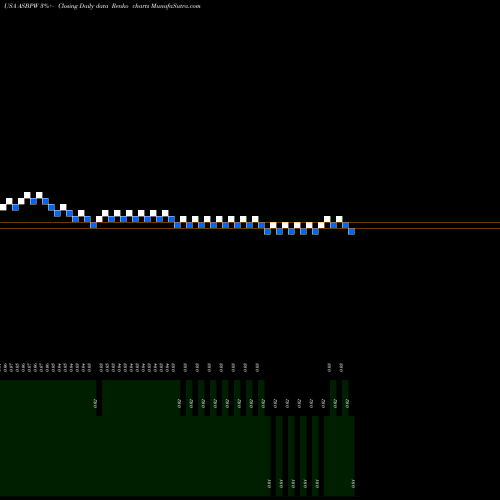The height and width of the screenshot is (500, 500).
Task: Click the word Renko in chart title
Action: tap(120, 6)
